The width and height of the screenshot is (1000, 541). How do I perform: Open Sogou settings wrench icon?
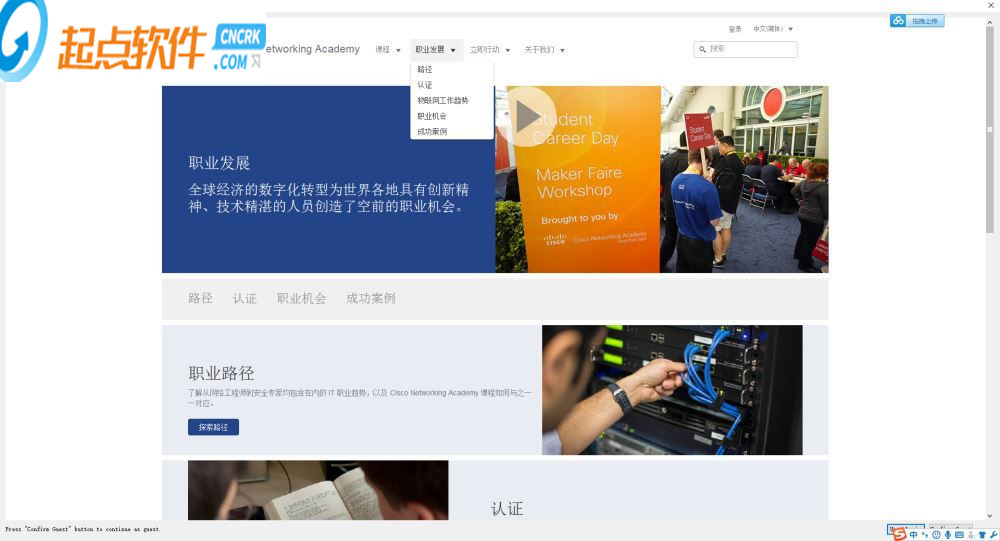coord(994,535)
